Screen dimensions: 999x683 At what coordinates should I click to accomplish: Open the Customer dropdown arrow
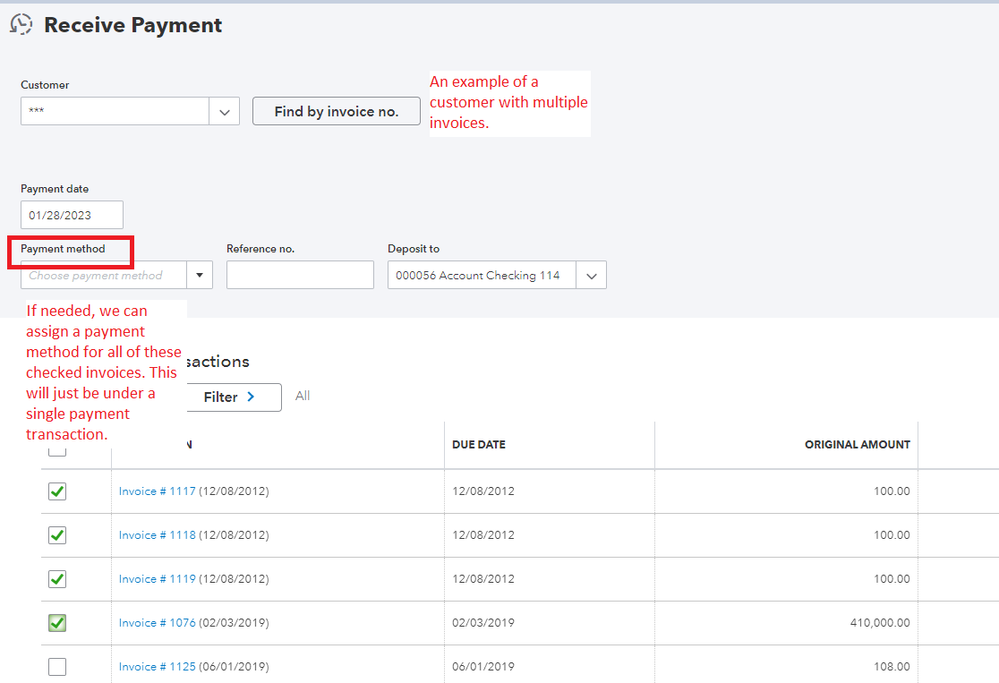[x=224, y=111]
